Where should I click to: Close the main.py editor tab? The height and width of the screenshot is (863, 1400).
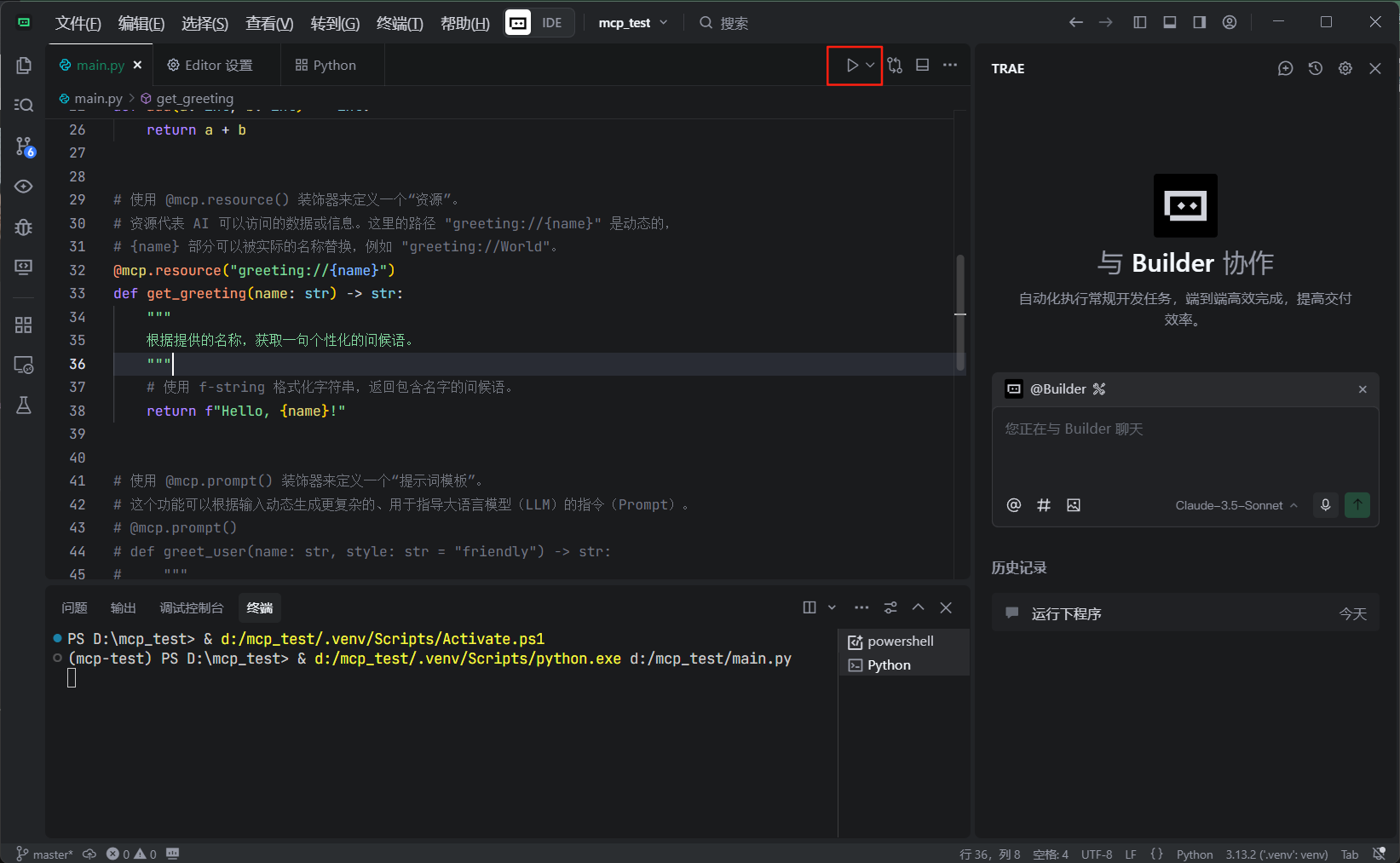(x=137, y=66)
